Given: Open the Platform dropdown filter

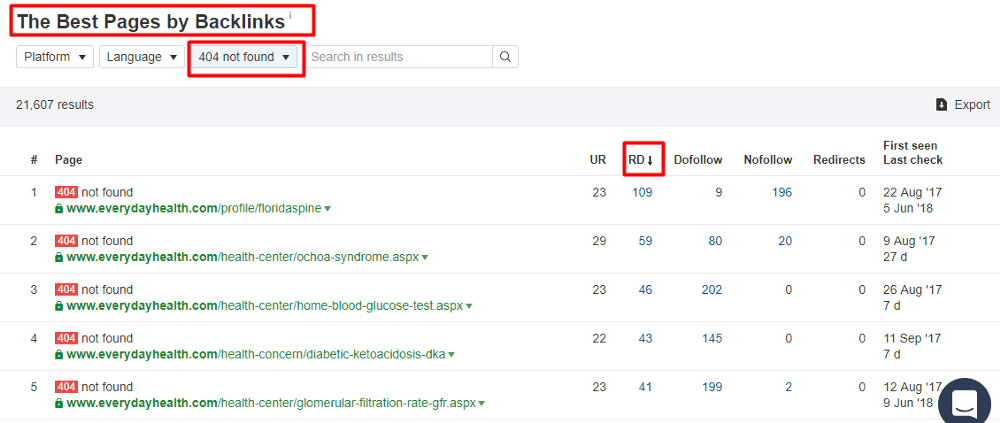Looking at the screenshot, I should pos(55,57).
